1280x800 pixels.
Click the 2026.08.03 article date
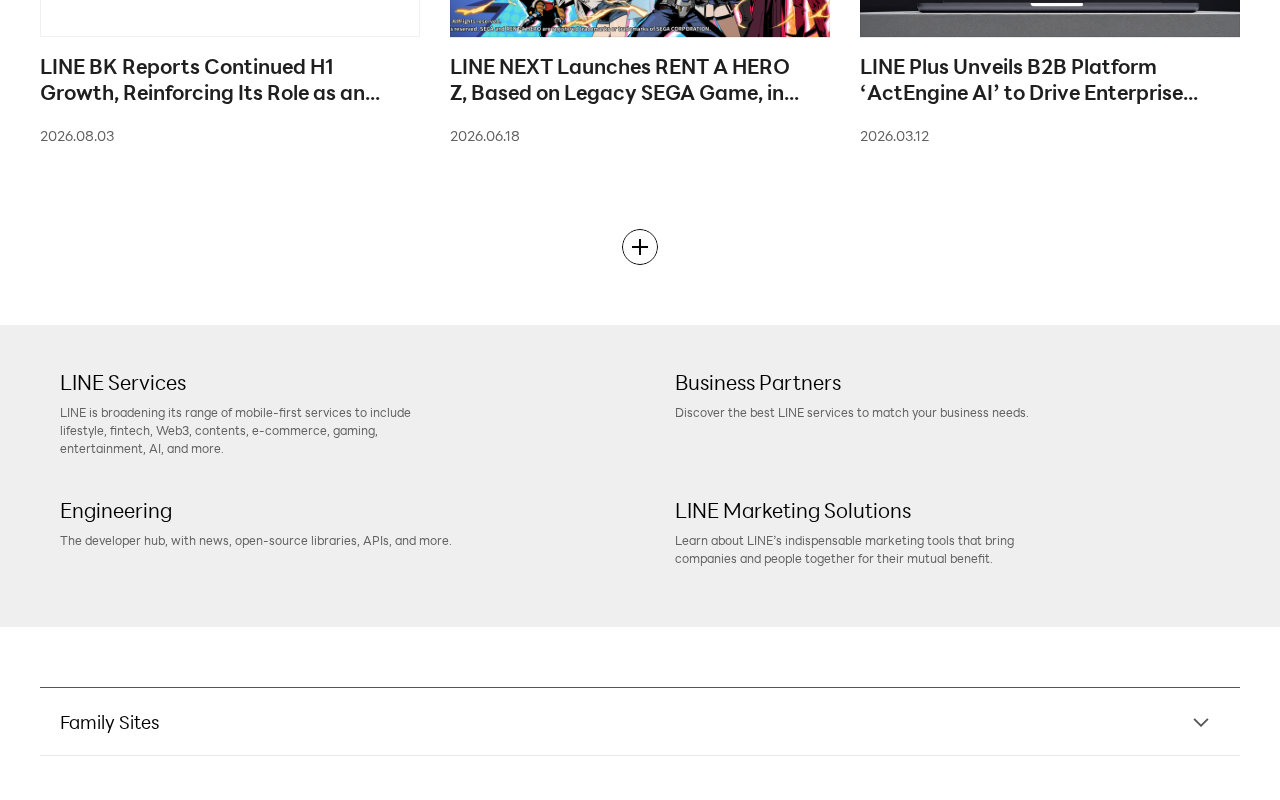[77, 136]
